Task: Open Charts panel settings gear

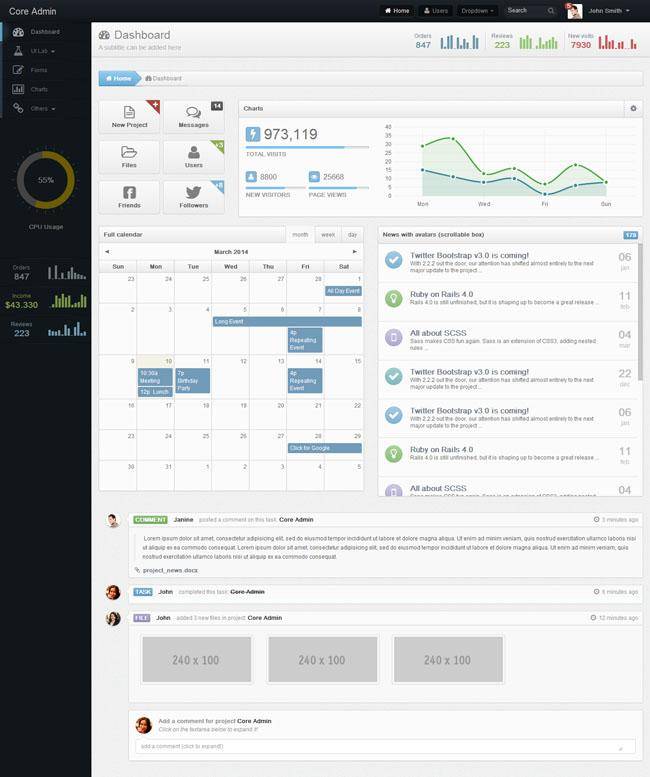Action: (x=632, y=108)
